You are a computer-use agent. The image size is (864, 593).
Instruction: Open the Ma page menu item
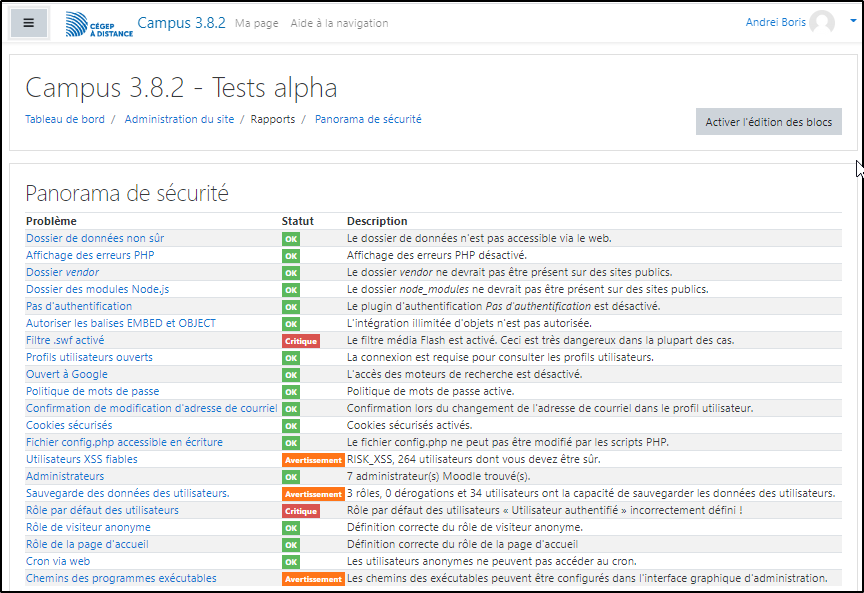[x=257, y=23]
